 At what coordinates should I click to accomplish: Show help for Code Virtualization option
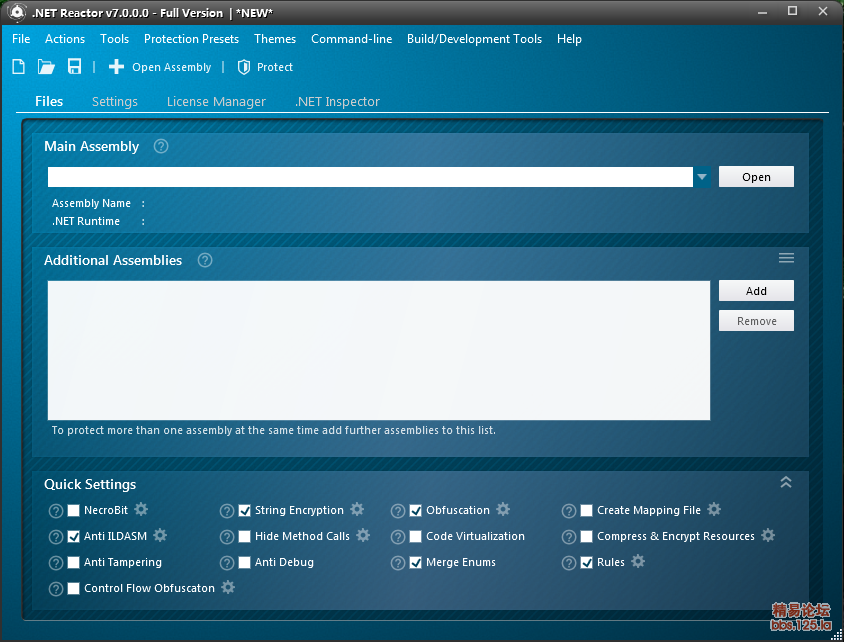point(398,537)
